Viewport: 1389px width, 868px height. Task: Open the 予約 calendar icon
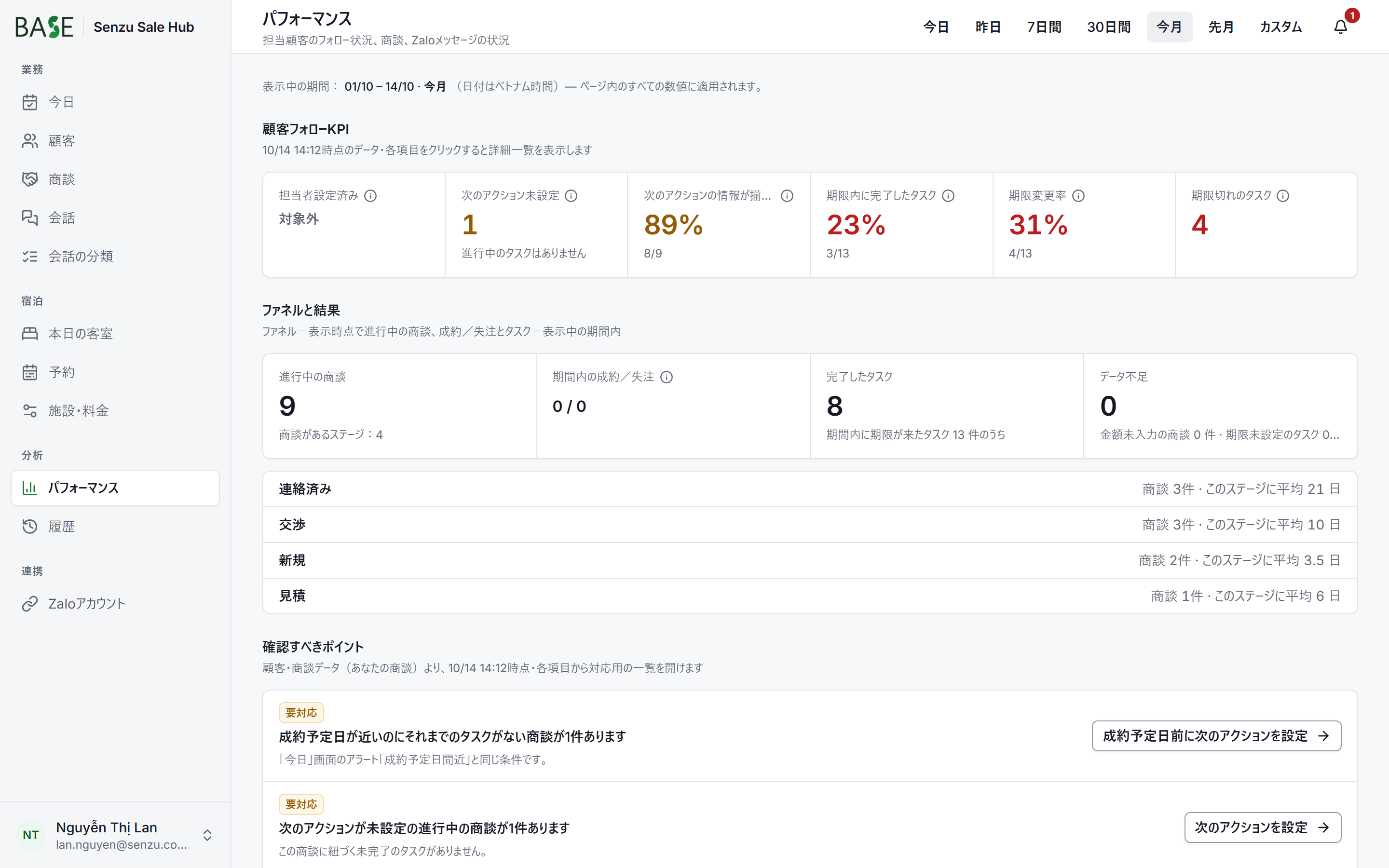pyautogui.click(x=30, y=372)
